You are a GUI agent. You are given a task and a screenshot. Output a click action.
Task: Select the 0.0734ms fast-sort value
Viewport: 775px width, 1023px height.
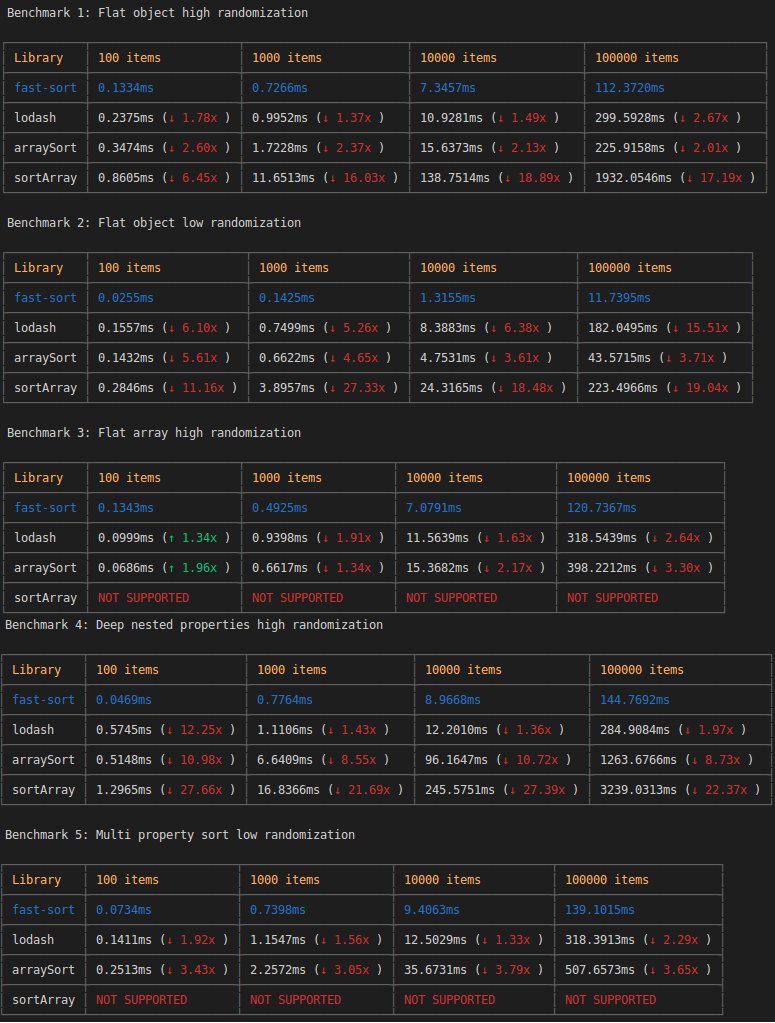(124, 909)
